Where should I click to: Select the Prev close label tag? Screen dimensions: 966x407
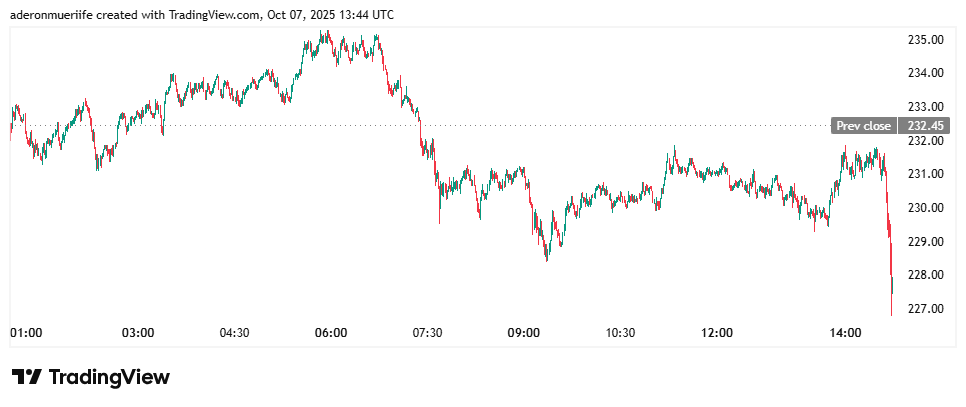click(863, 126)
